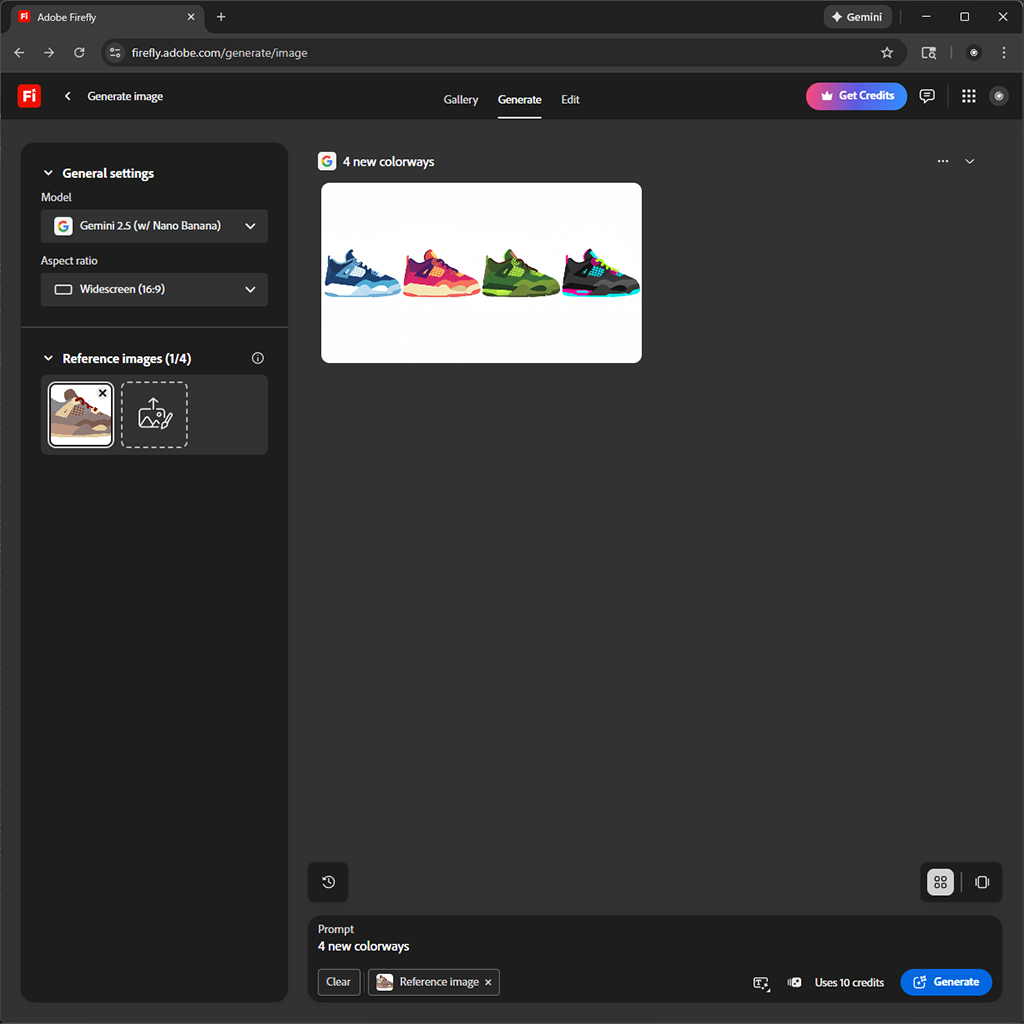Click the prompt enhance text icon
Image resolution: width=1024 pixels, height=1024 pixels.
coord(761,983)
